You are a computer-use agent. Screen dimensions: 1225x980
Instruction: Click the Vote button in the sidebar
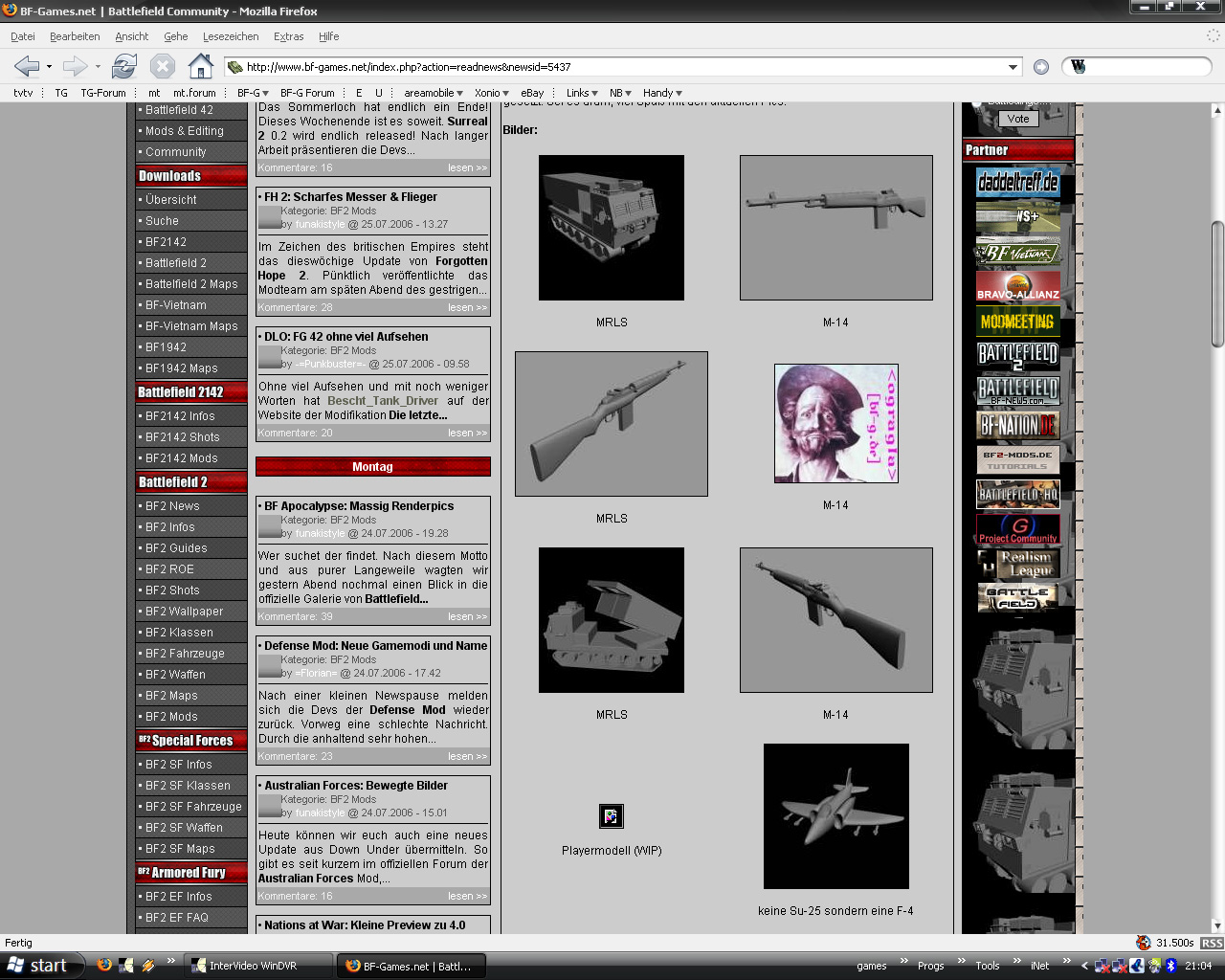point(1018,119)
